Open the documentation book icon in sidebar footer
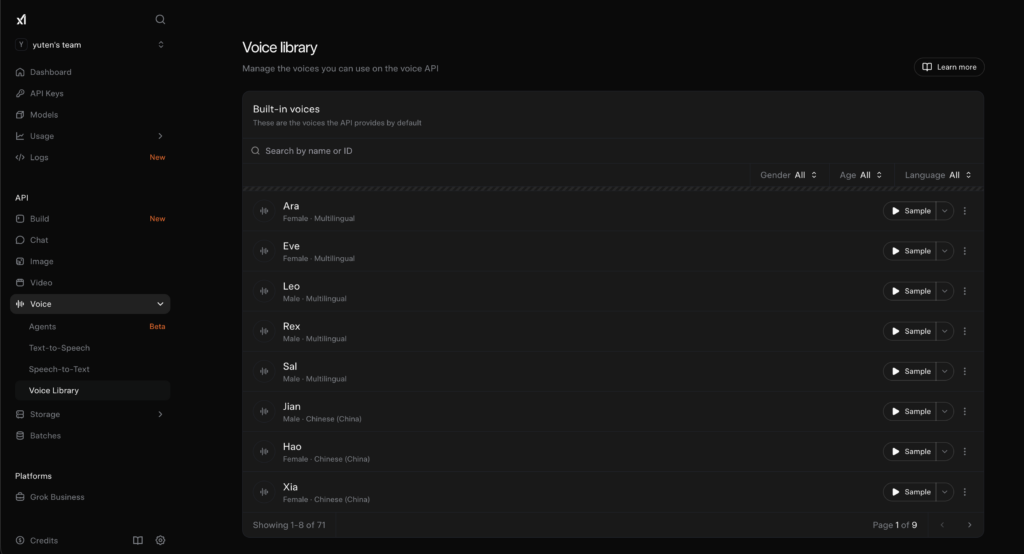 tap(138, 540)
